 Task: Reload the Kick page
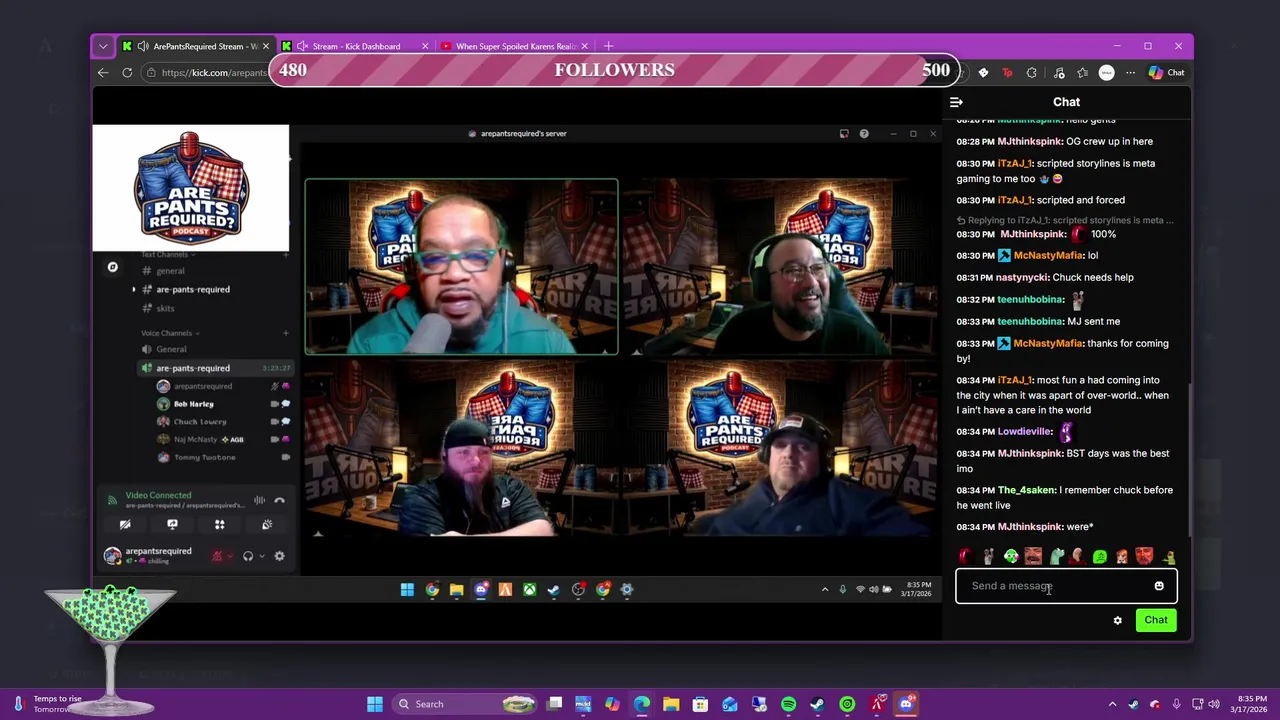coord(127,72)
